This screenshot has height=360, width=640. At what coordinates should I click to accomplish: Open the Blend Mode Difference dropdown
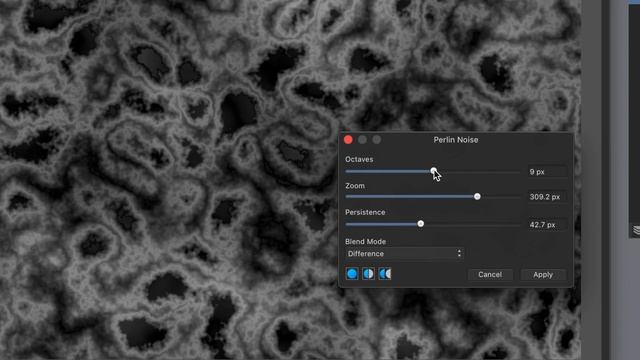pos(404,254)
